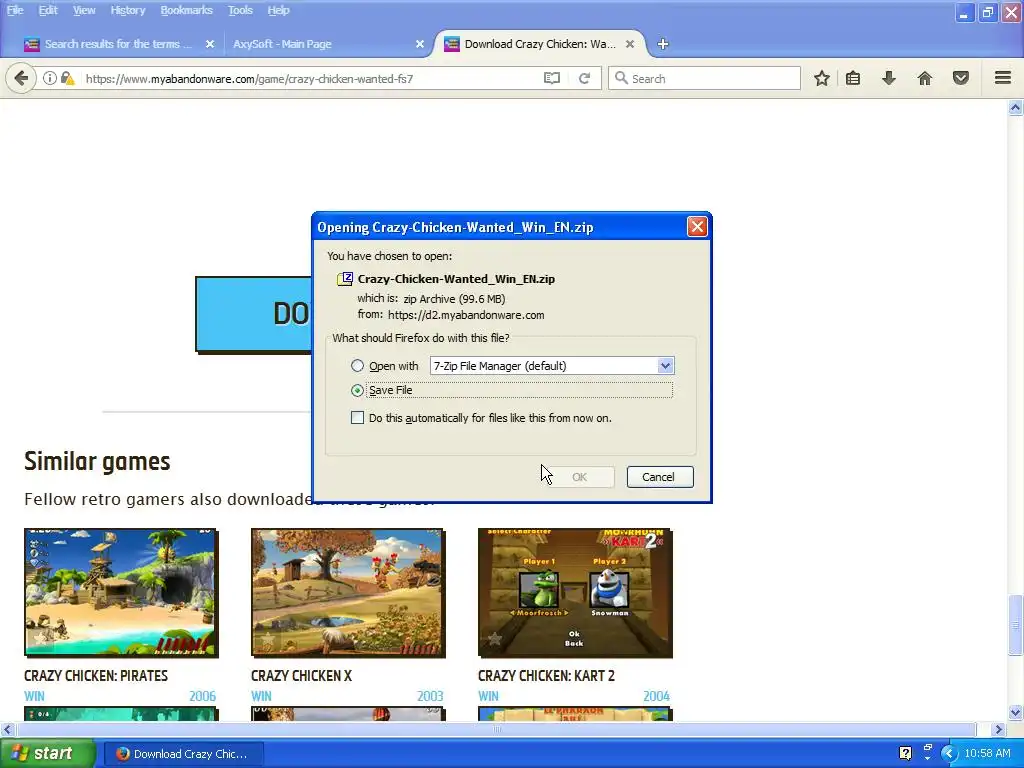Screen dimensions: 1024x768
Task: Click the URL address field
Action: [310, 78]
